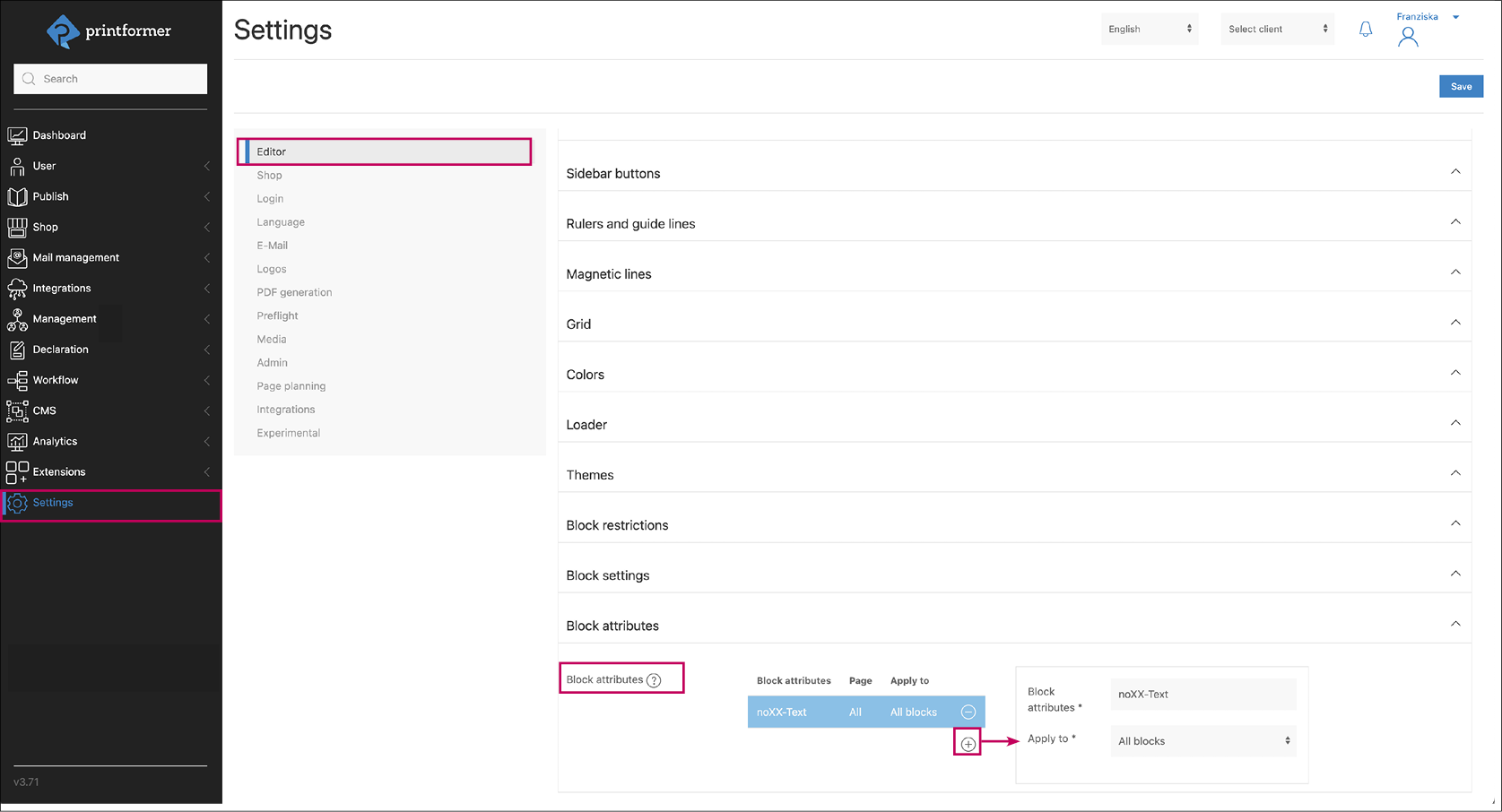The width and height of the screenshot is (1502, 812).
Task: Remove the noXX-Text attribute with minus icon
Action: [x=968, y=712]
